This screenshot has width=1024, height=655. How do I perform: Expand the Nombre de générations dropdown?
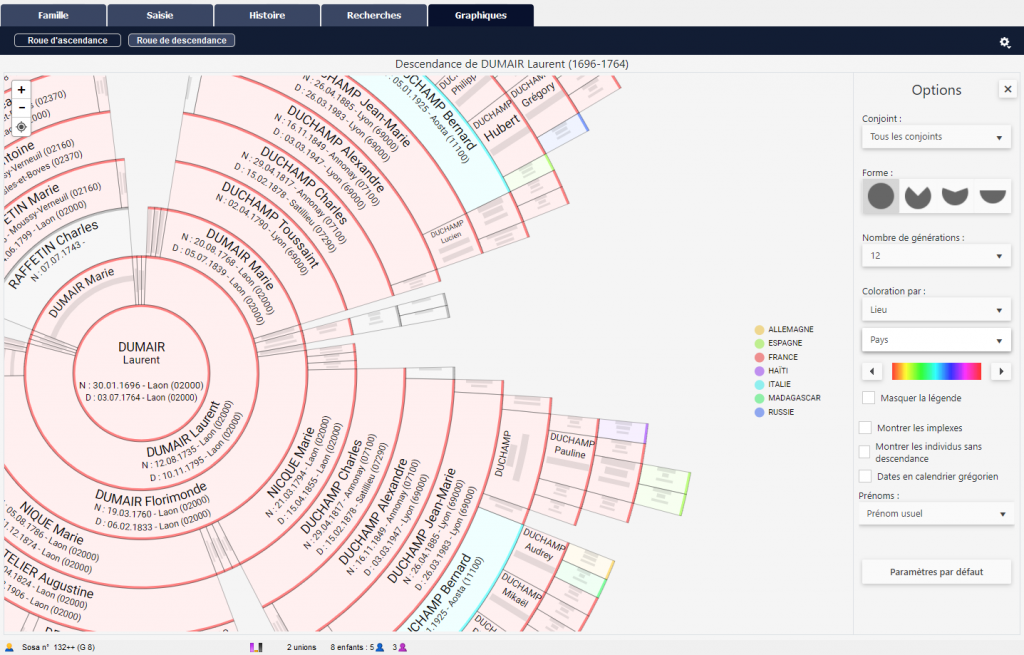[936, 257]
